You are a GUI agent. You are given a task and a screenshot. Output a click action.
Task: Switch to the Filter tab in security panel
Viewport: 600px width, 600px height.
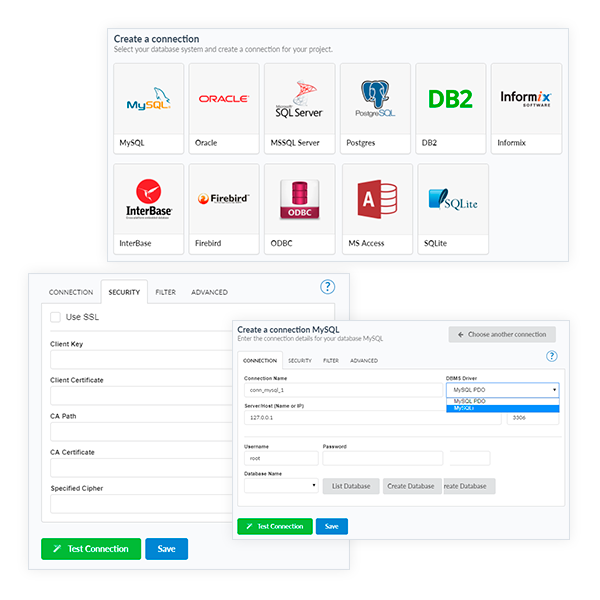[165, 292]
